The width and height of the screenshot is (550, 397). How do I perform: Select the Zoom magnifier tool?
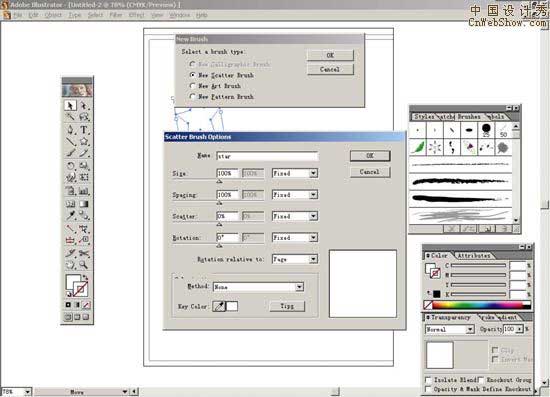84,265
